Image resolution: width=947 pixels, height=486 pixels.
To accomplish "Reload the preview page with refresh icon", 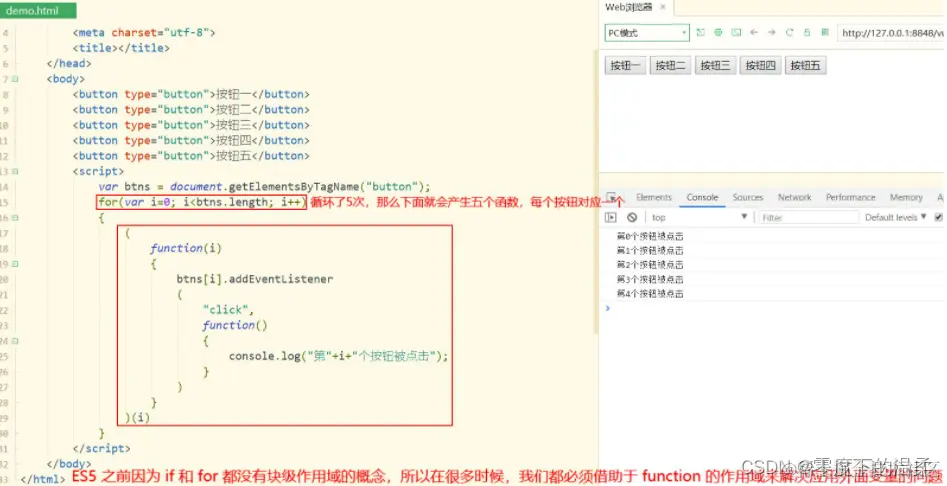I will click(x=789, y=33).
